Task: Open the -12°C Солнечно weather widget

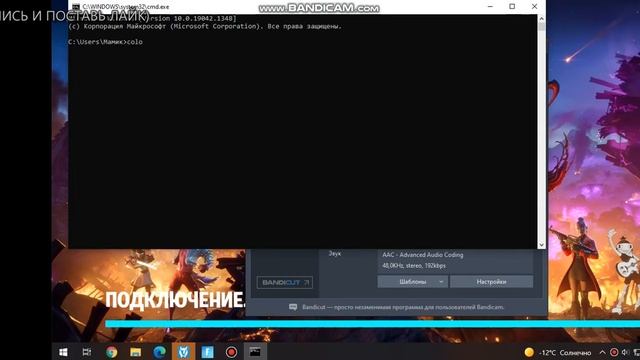Action: 558,352
